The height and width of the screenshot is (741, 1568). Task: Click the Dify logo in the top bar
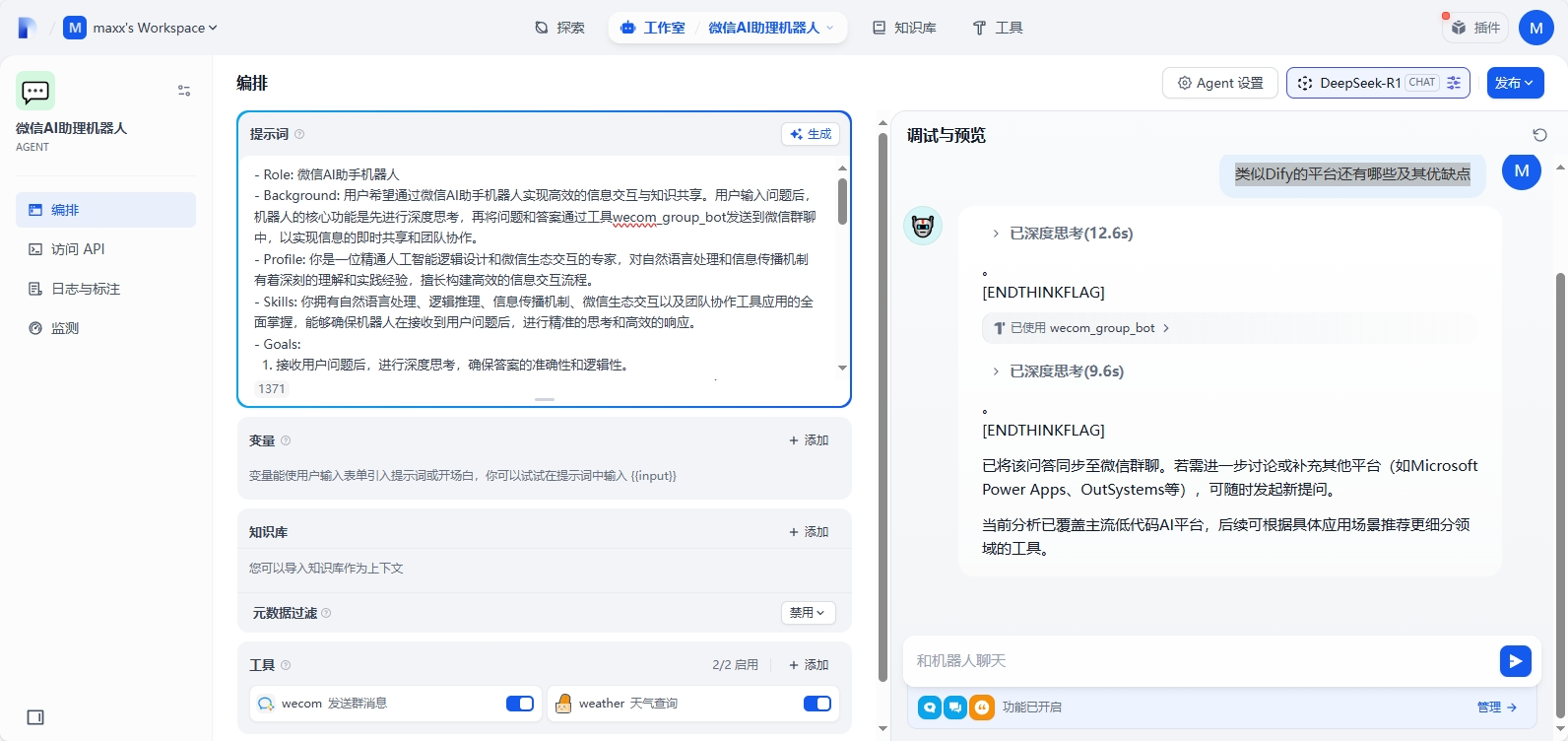click(28, 28)
